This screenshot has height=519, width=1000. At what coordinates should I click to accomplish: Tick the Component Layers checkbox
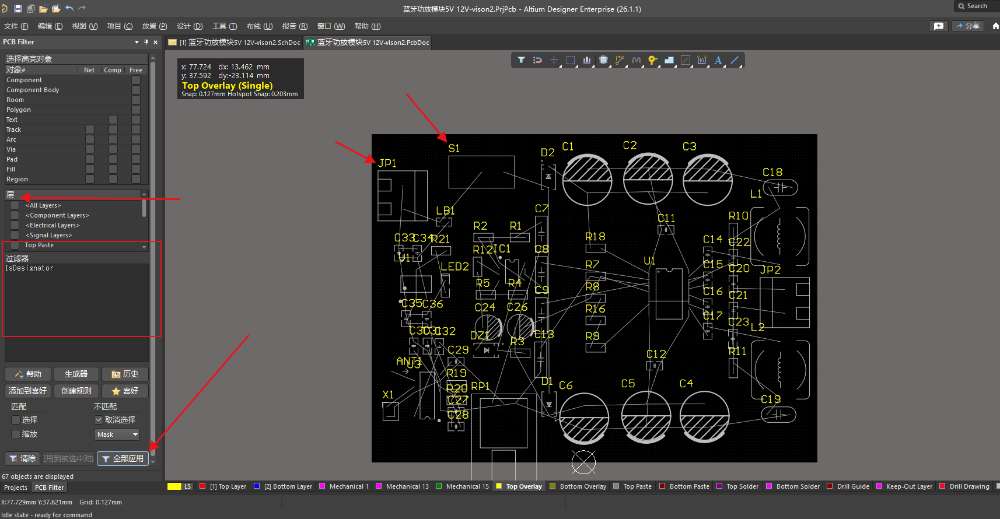click(x=15, y=216)
